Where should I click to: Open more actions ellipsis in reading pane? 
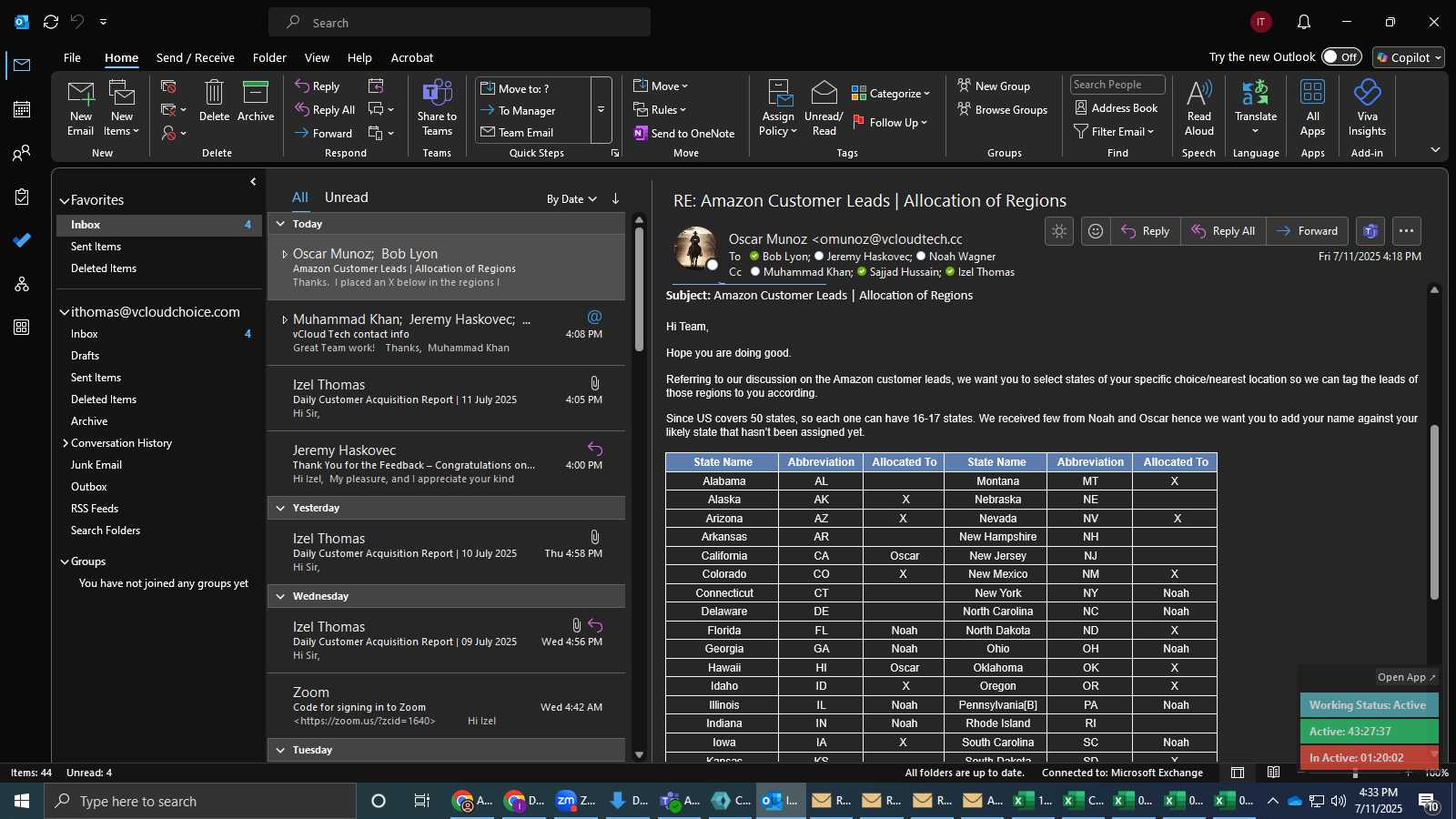(x=1406, y=231)
